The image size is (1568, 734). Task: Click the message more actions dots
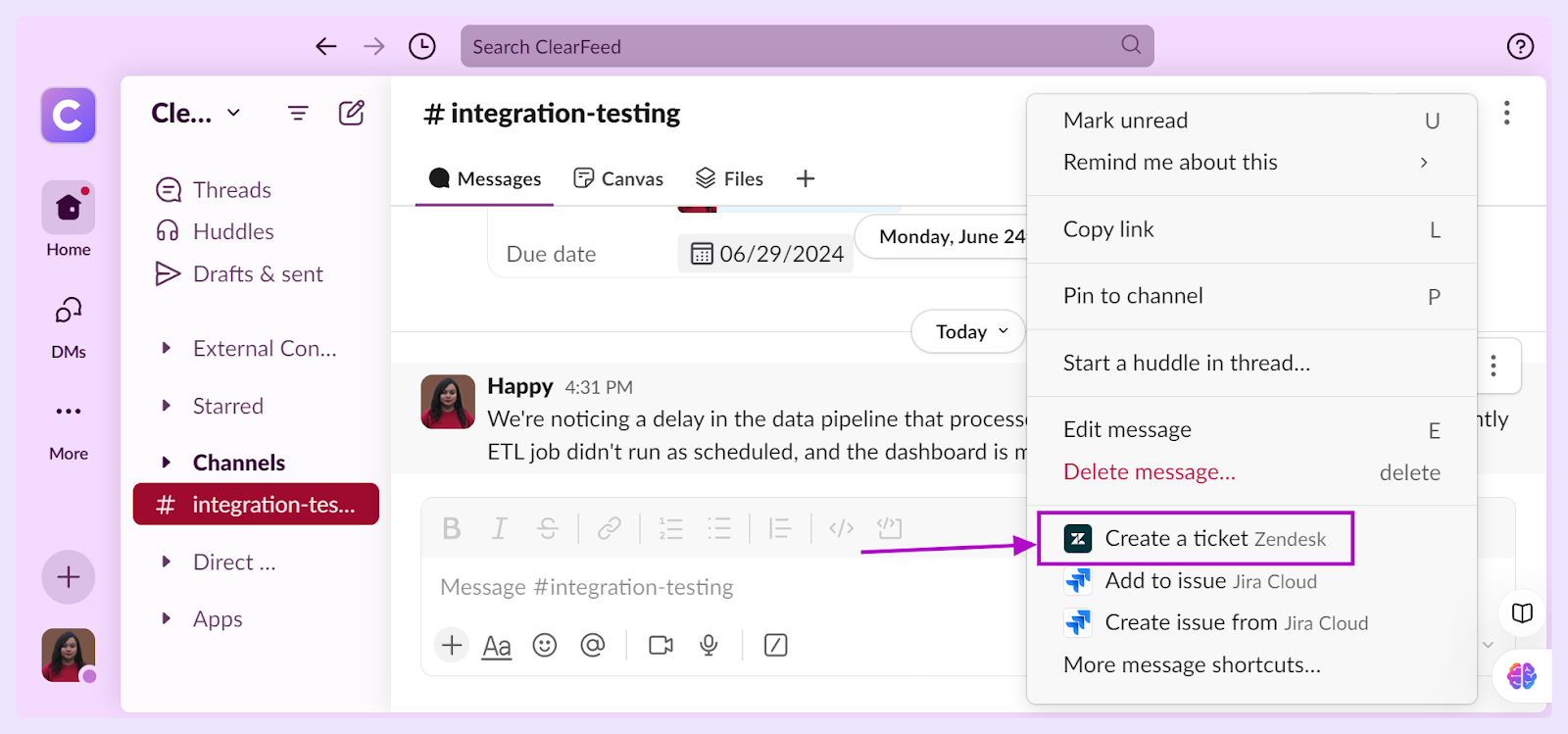tap(1494, 366)
